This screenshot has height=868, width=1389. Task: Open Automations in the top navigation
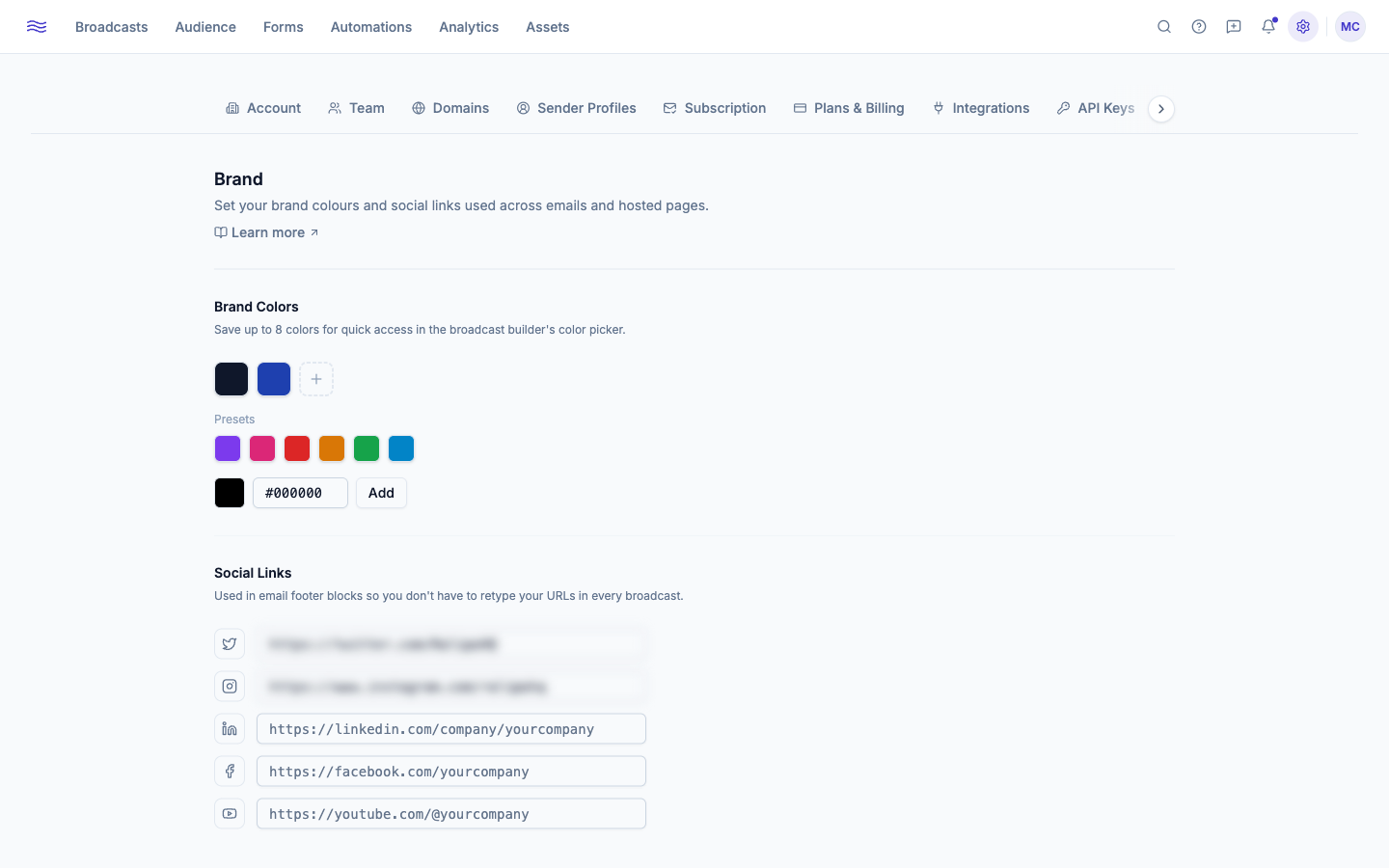click(371, 27)
